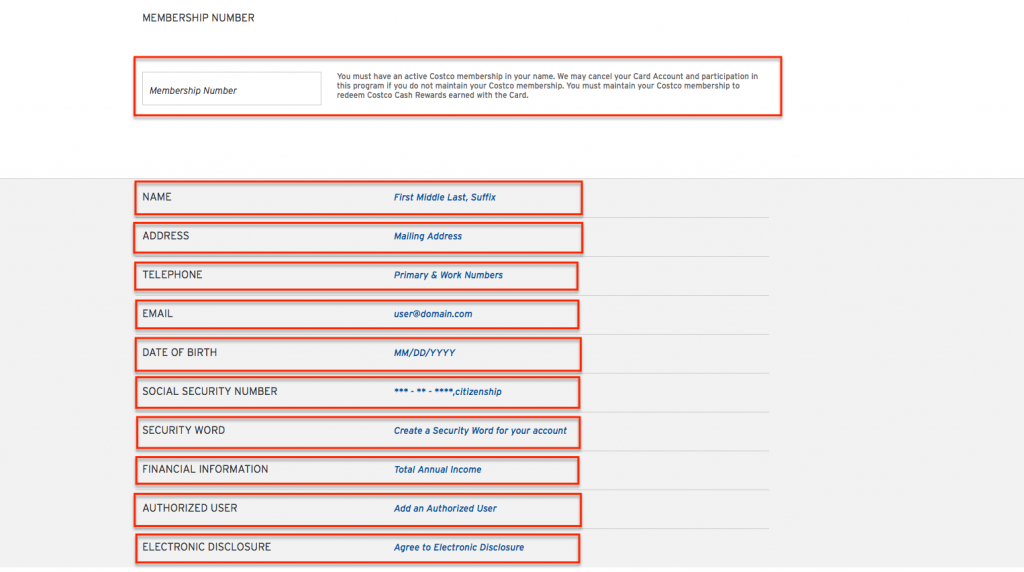Expand the SECURITY WORD section heading
This screenshot has height=572, width=1024.
(183, 431)
